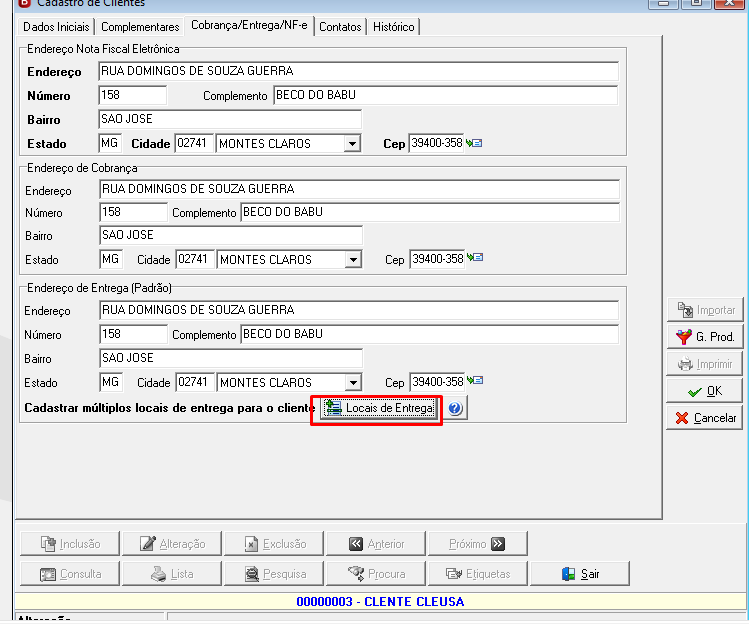Select the Histórico tab
This screenshot has width=749, height=624.
click(394, 27)
